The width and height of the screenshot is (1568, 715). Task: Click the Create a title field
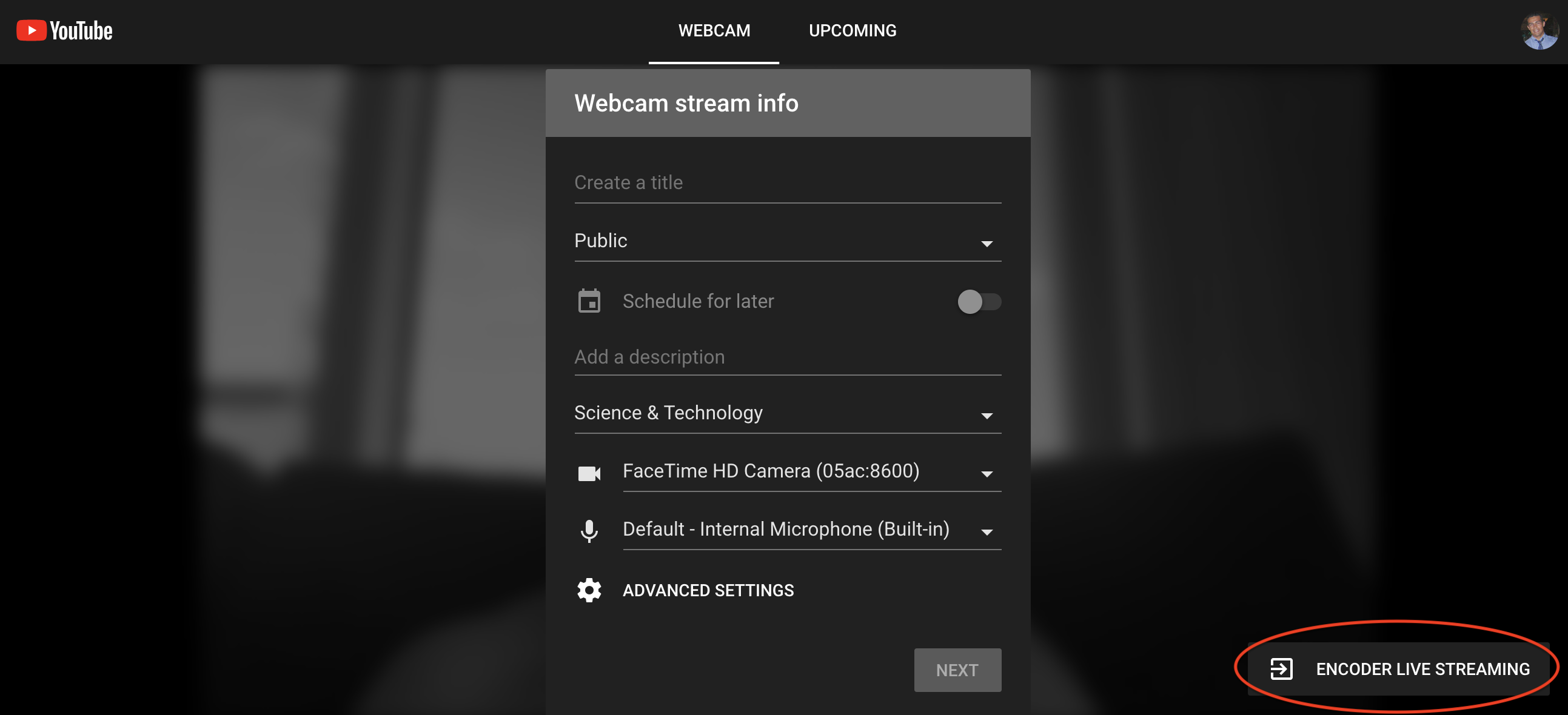click(787, 182)
